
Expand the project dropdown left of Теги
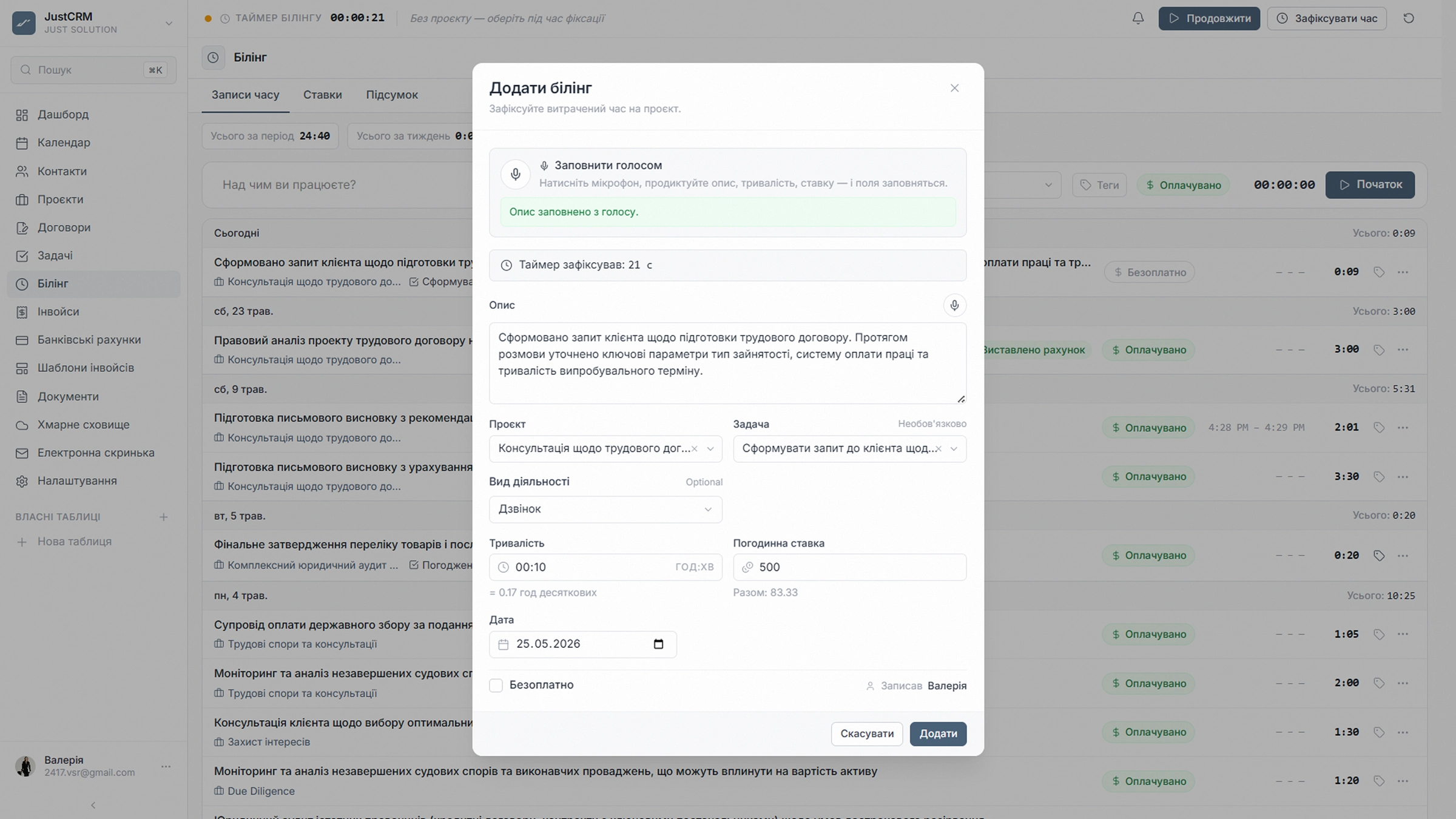pos(1048,185)
